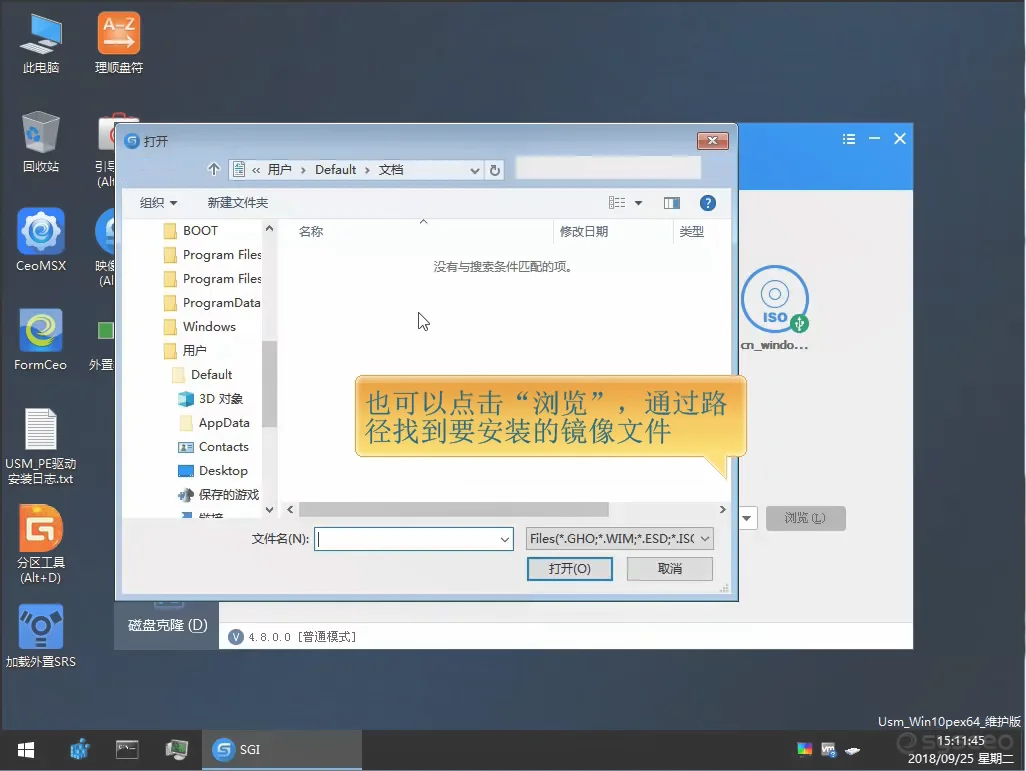Image resolution: width=1026 pixels, height=771 pixels.
Task: Open the CeoMSX desktop icon
Action: pyautogui.click(x=41, y=232)
